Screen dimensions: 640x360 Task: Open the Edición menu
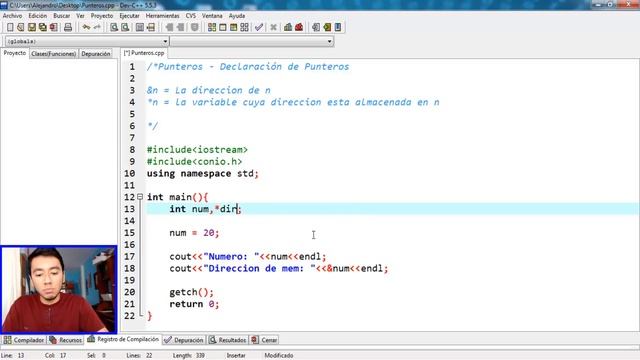(x=38, y=16)
